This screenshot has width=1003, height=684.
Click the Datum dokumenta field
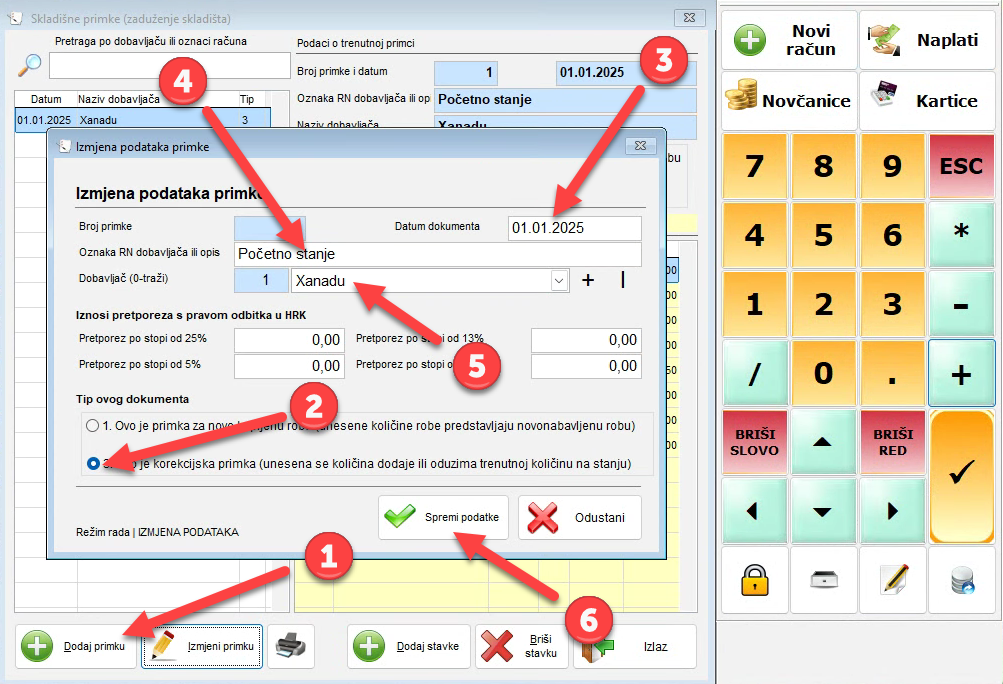[x=574, y=228]
